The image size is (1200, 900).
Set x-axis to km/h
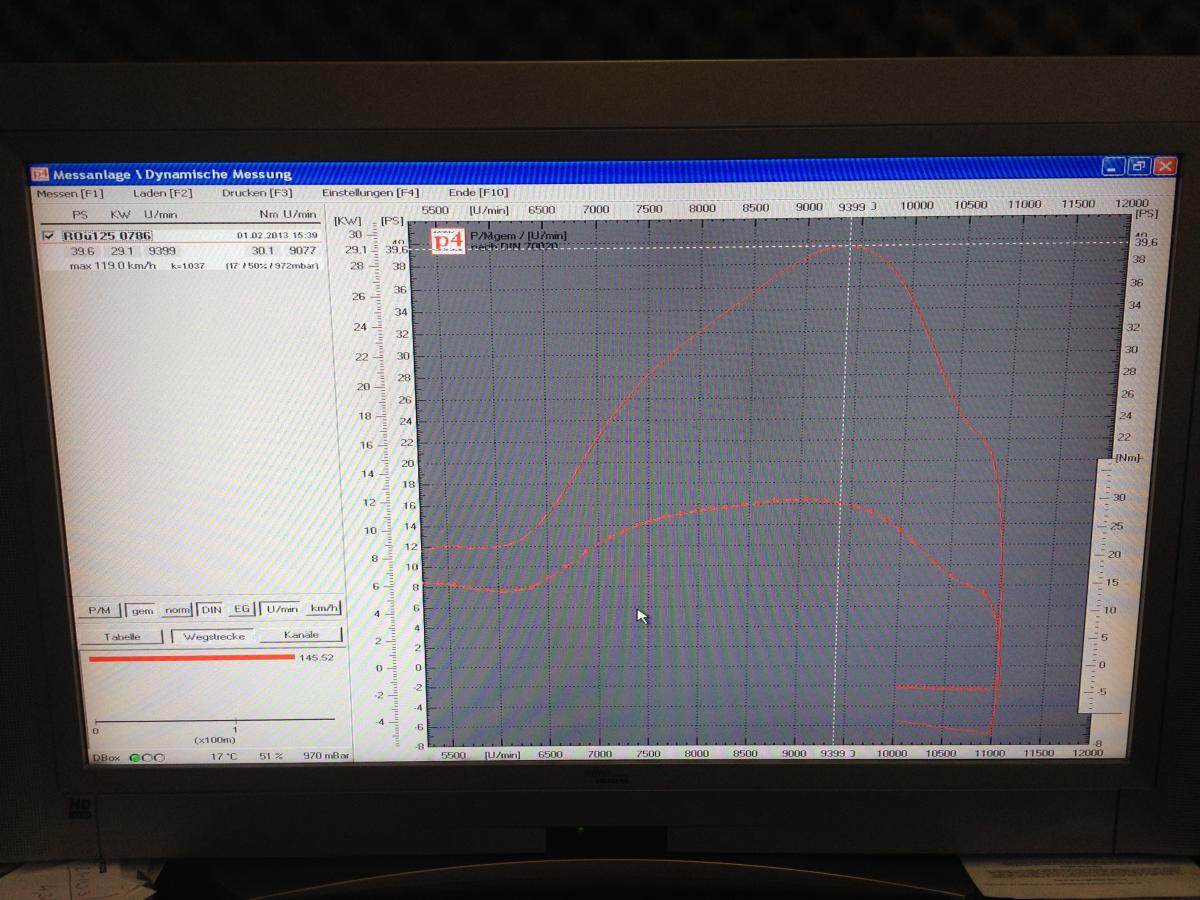click(323, 608)
